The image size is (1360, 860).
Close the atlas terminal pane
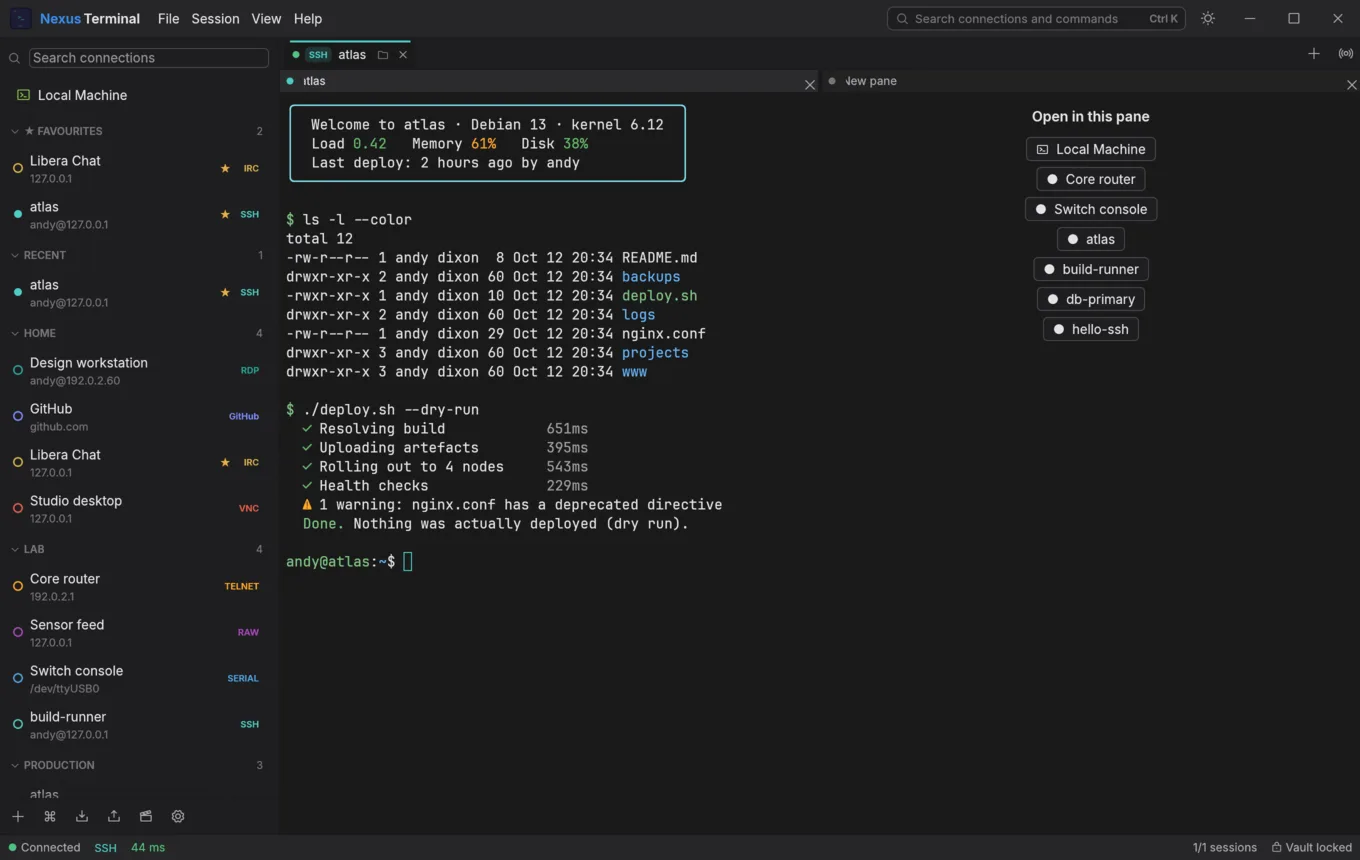coord(810,85)
